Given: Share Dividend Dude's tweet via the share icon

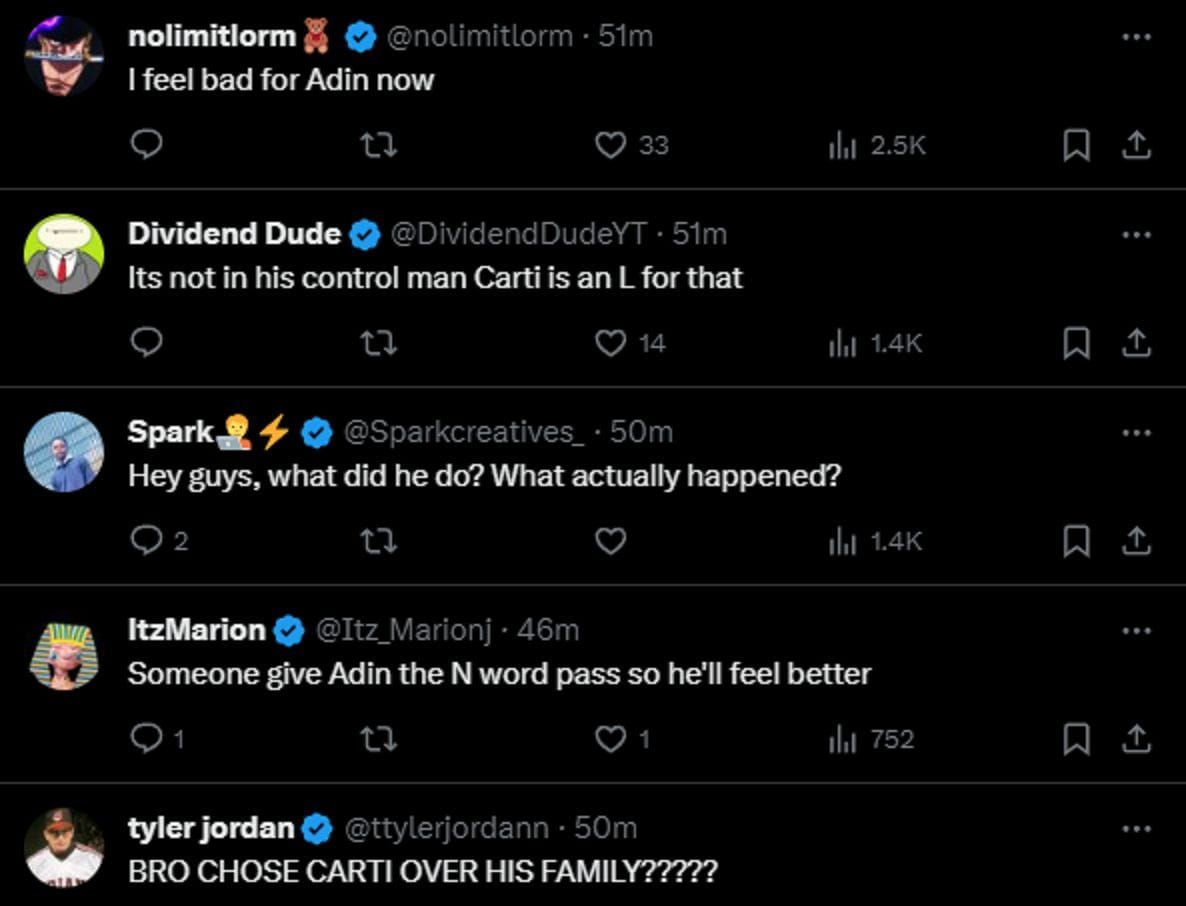Looking at the screenshot, I should (1136, 342).
